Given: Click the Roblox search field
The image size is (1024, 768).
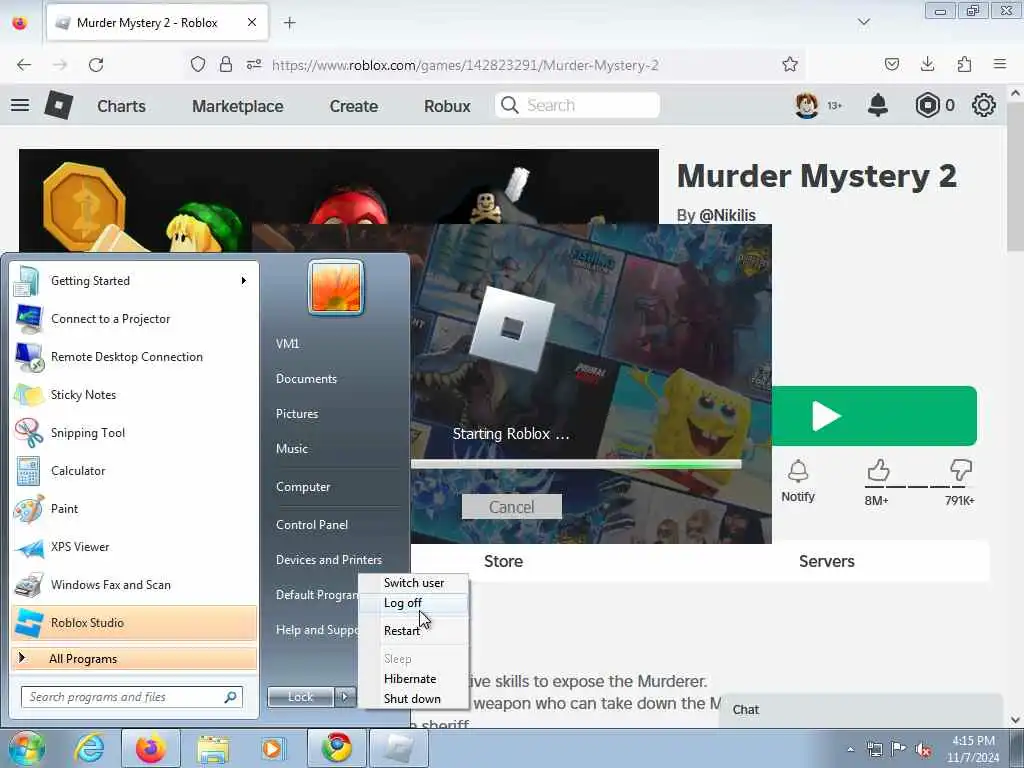Looking at the screenshot, I should pyautogui.click(x=577, y=105).
